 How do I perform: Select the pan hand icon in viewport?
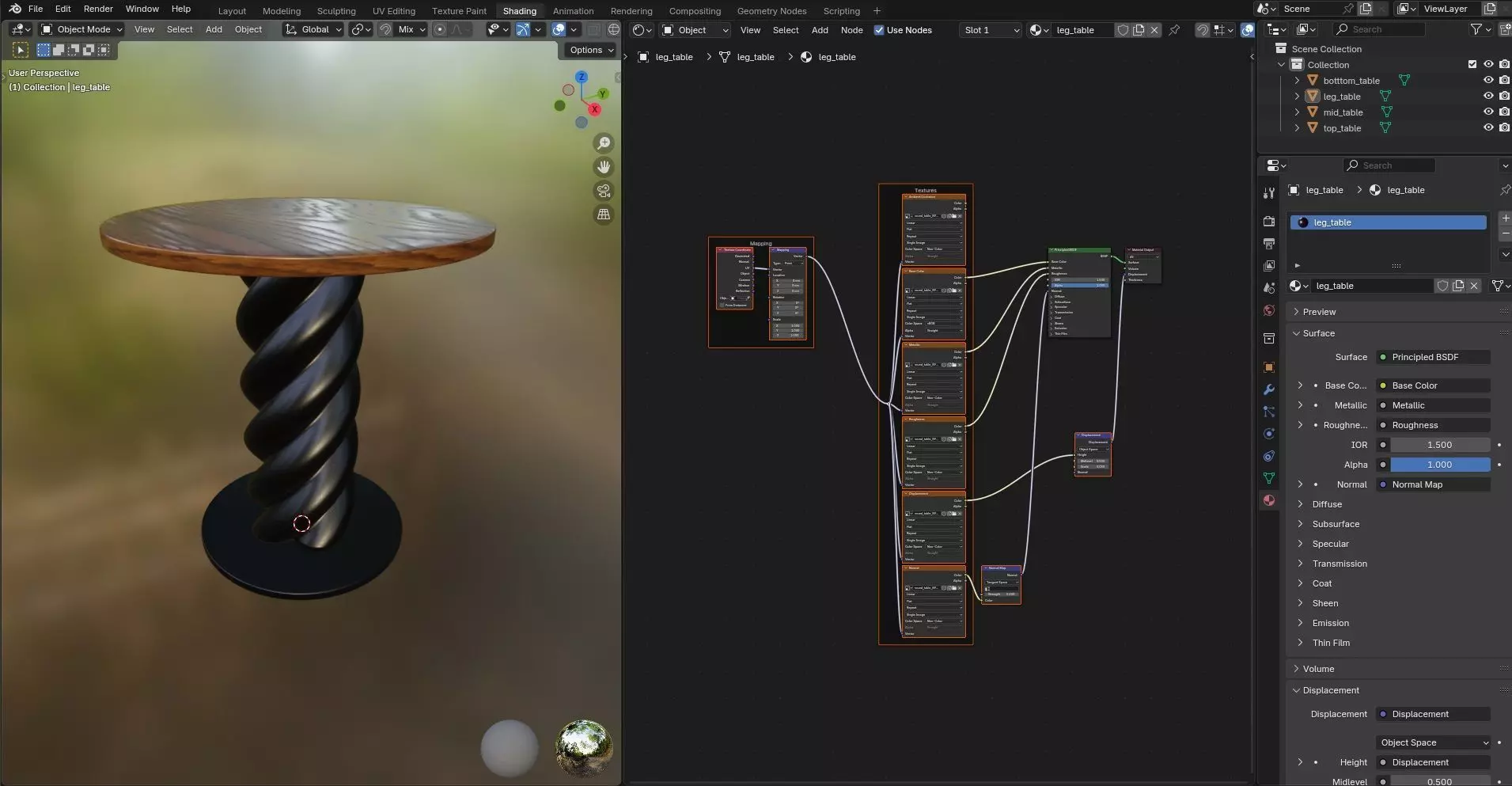coord(604,167)
